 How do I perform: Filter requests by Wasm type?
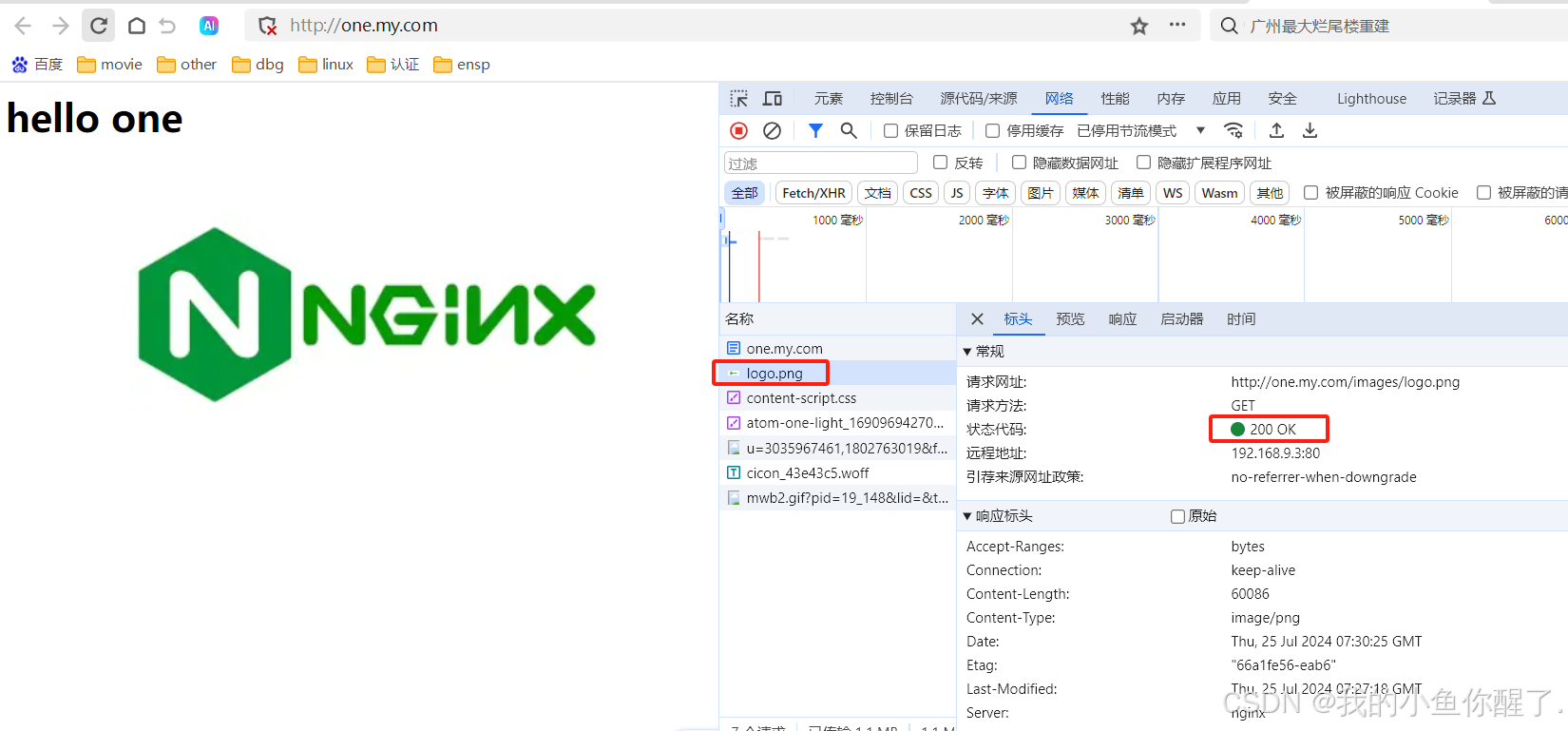click(x=1219, y=193)
